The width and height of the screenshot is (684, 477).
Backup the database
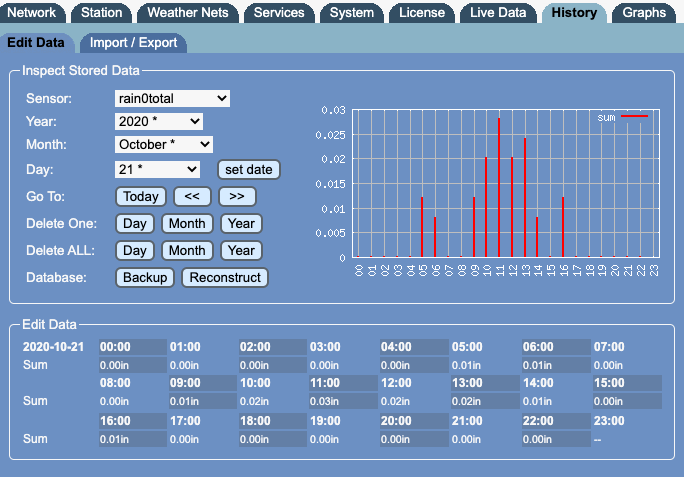pos(145,277)
